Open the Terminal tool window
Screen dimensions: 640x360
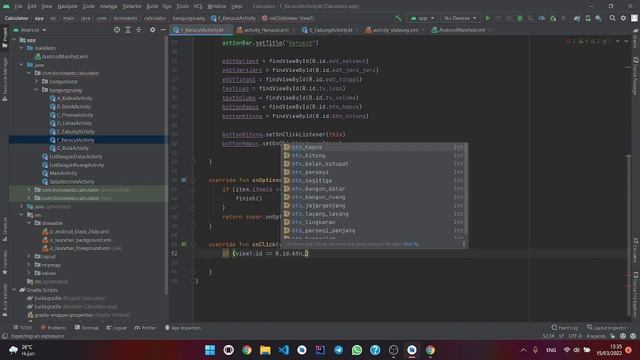point(87,328)
